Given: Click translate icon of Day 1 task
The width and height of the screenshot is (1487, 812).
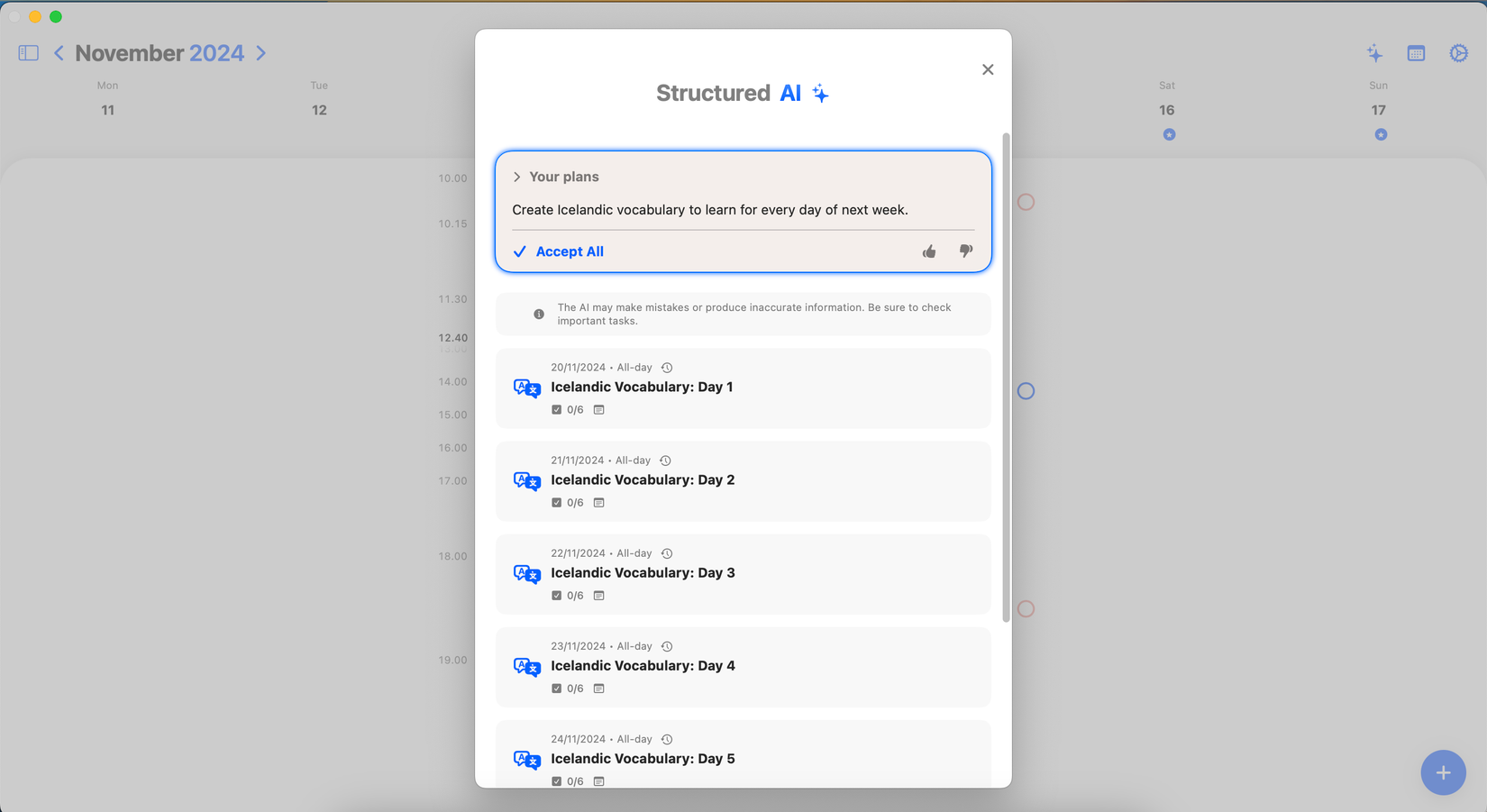Looking at the screenshot, I should click(x=527, y=388).
